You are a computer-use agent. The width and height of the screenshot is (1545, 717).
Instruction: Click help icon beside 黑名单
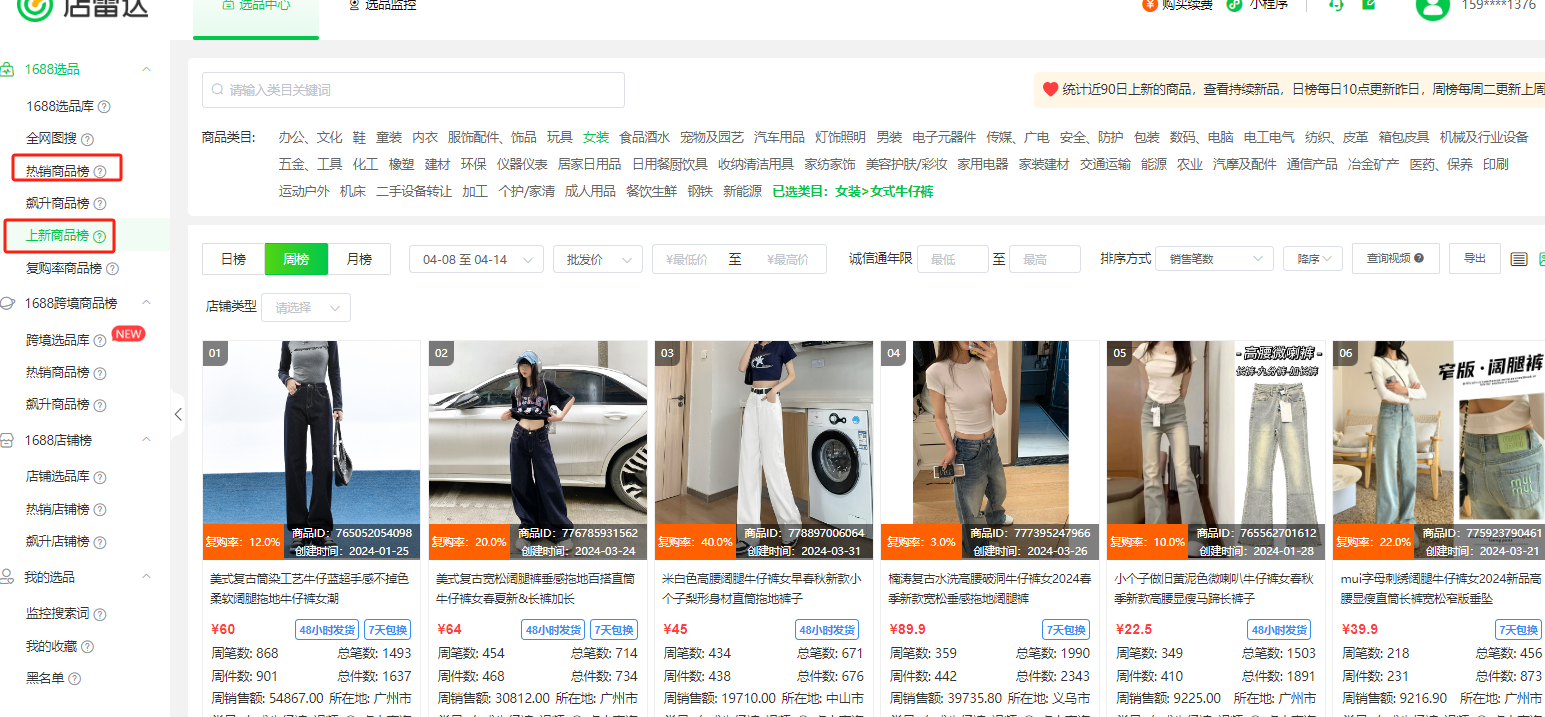pos(75,678)
